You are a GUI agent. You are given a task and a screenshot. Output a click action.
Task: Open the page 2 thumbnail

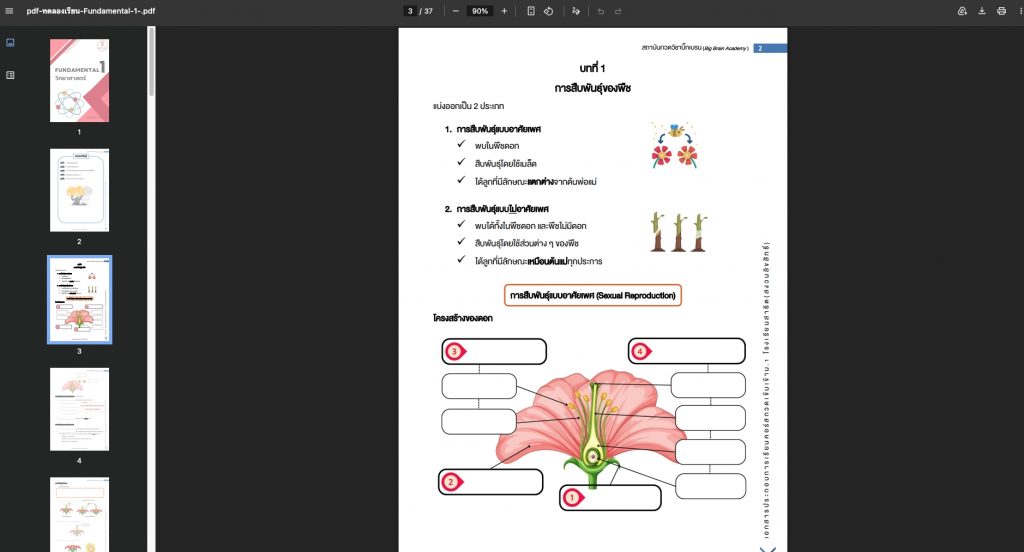click(x=80, y=190)
